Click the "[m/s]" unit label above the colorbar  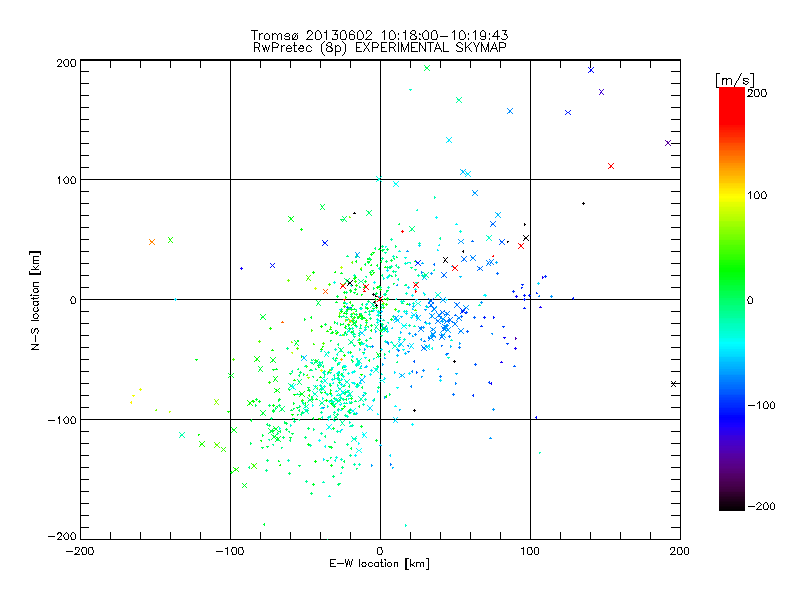[735, 80]
